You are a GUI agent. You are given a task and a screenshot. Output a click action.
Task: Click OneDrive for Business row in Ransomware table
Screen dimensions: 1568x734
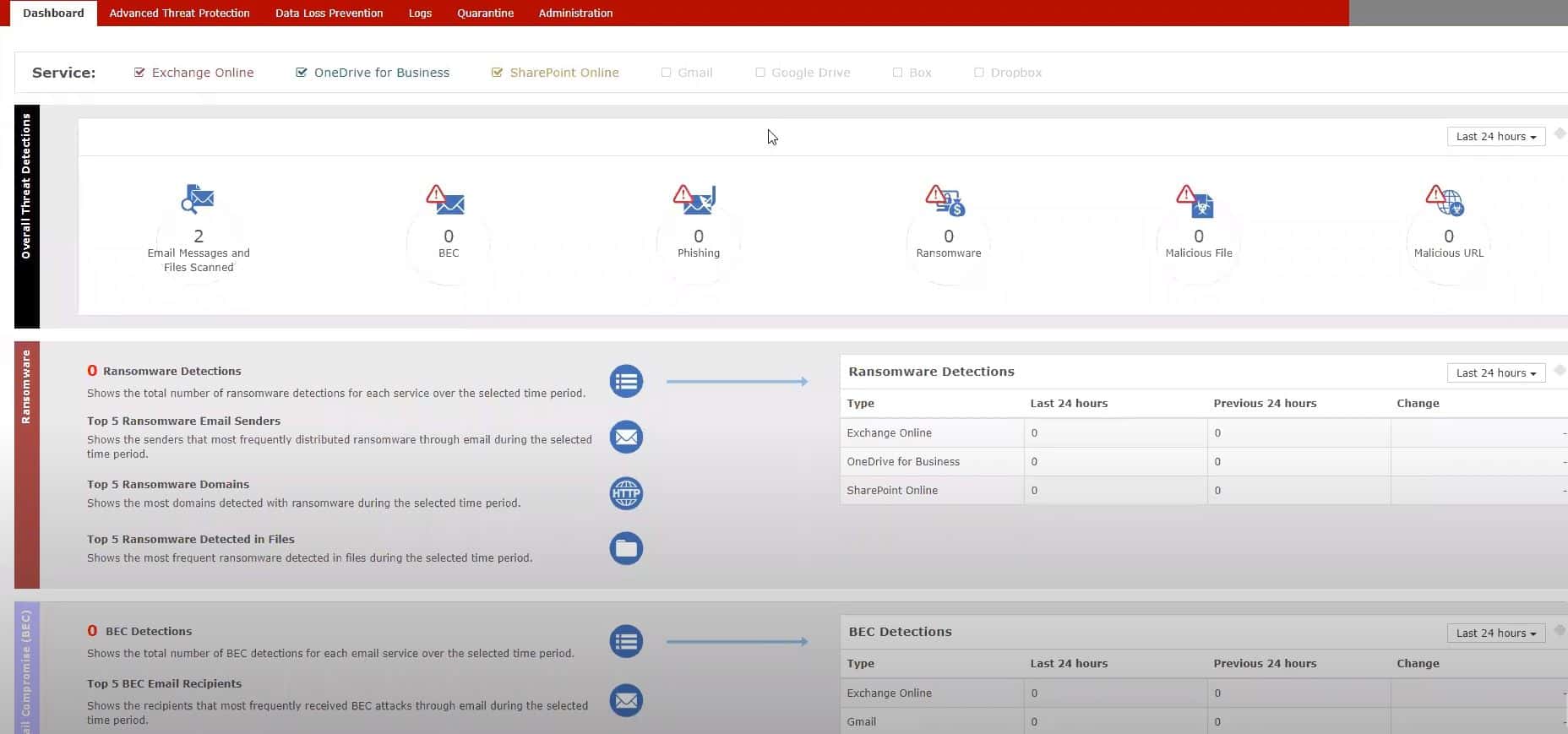1203,461
